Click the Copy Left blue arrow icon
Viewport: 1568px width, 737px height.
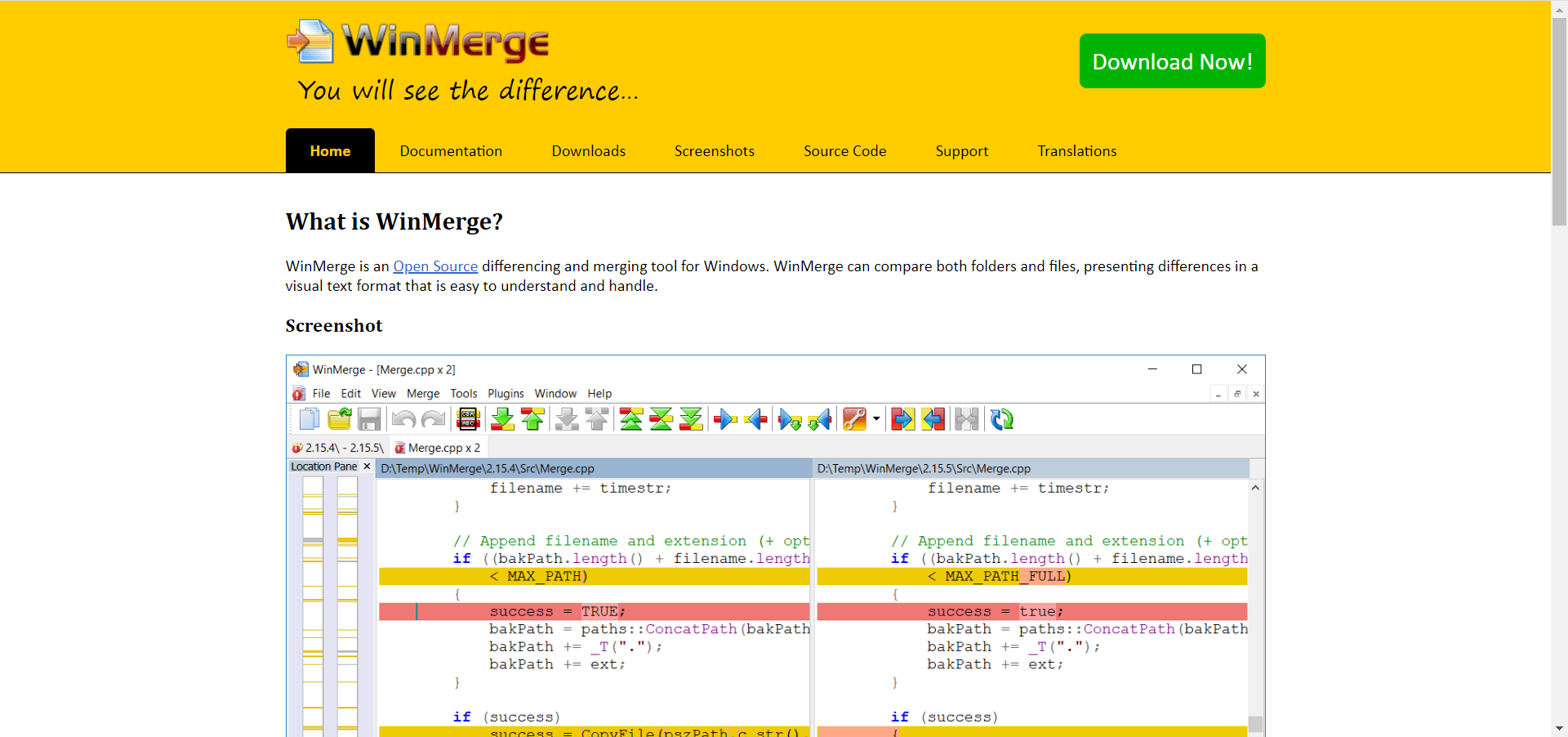pyautogui.click(x=755, y=419)
